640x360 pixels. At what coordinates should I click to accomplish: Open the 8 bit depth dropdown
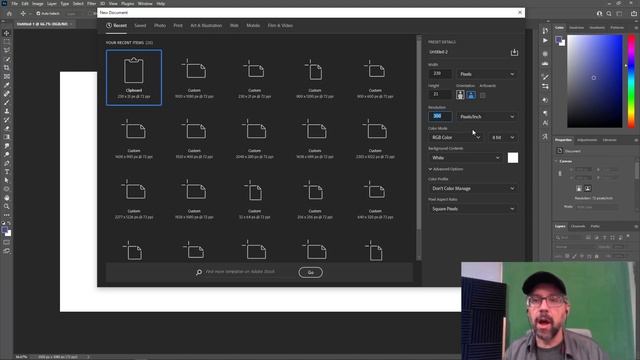click(503, 138)
